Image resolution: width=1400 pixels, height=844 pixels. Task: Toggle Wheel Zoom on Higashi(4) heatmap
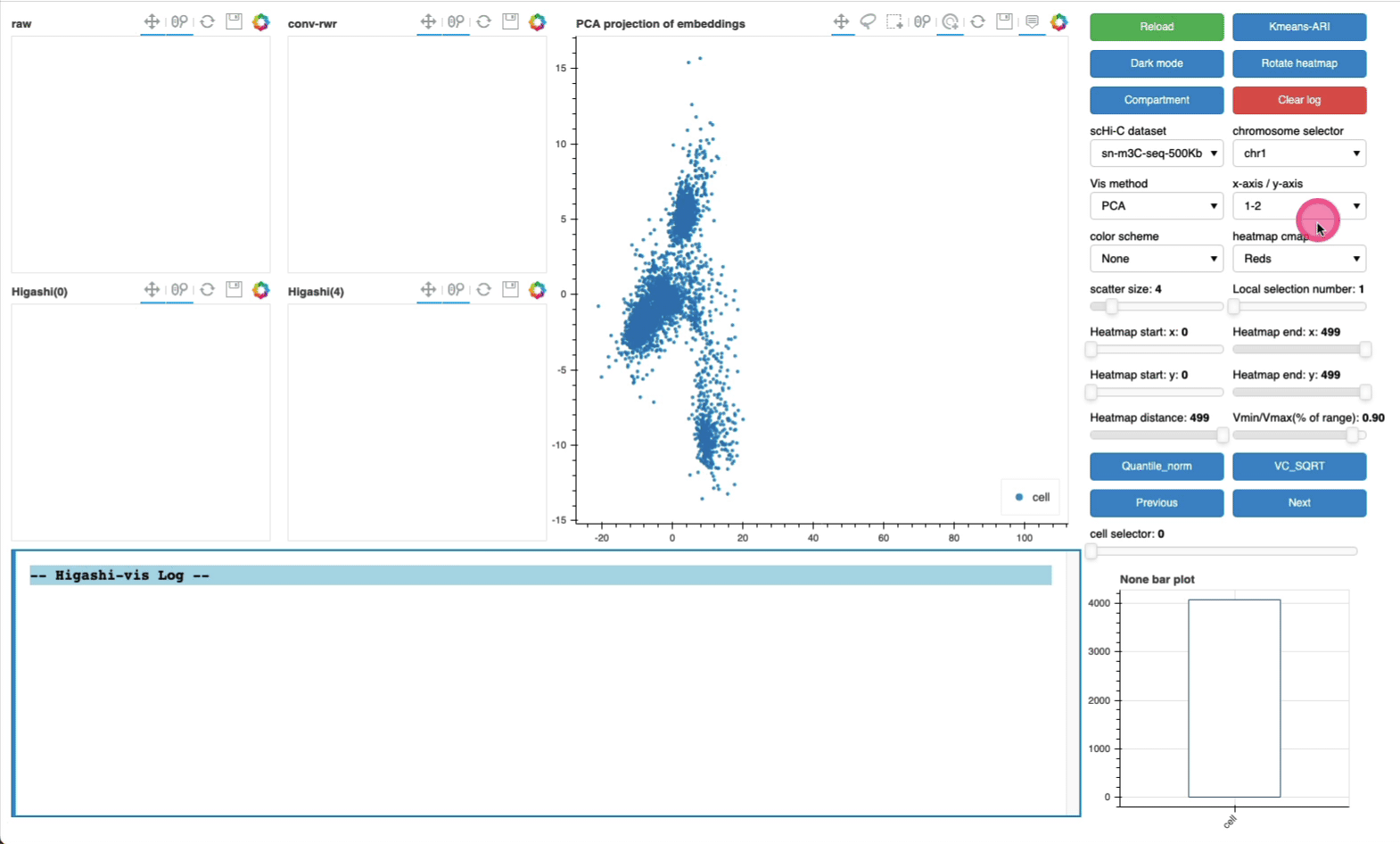[457, 289]
